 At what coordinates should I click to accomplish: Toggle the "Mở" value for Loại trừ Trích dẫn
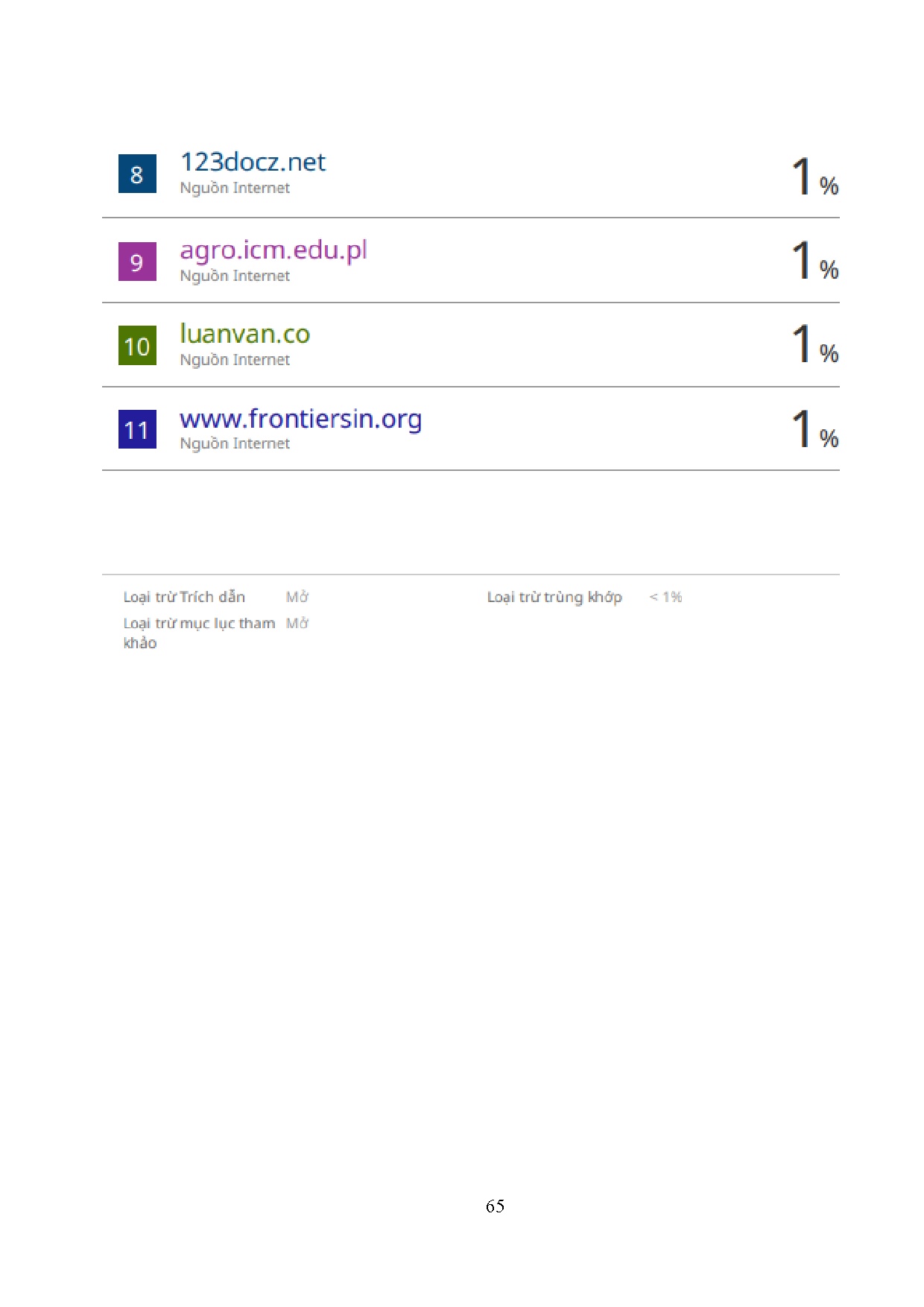[297, 597]
